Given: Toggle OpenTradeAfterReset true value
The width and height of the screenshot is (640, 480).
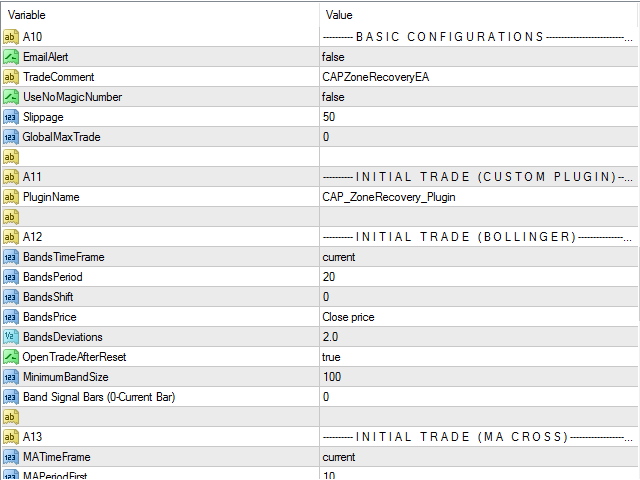Looking at the screenshot, I should (479, 357).
